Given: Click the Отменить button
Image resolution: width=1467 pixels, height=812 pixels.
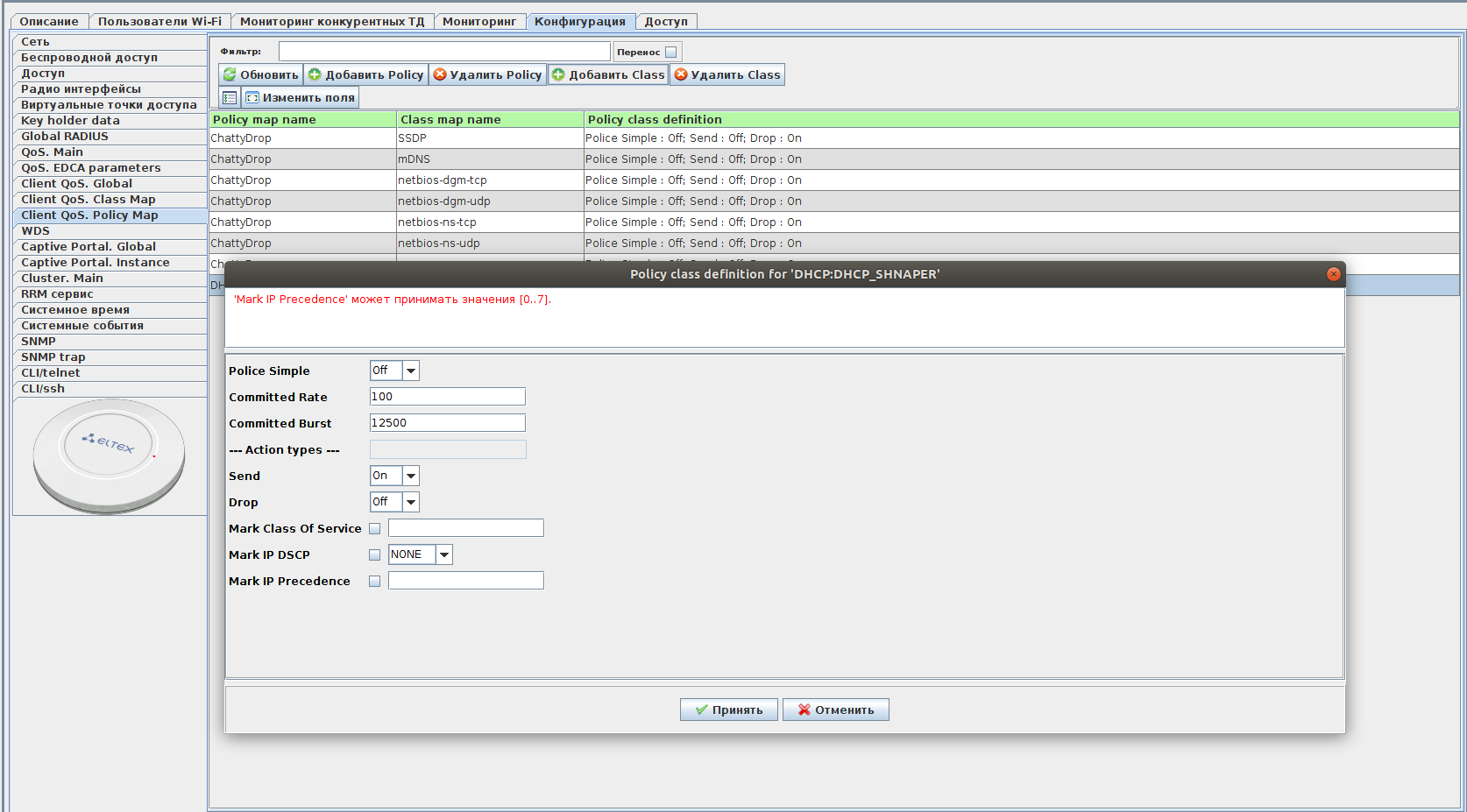Looking at the screenshot, I should [836, 710].
